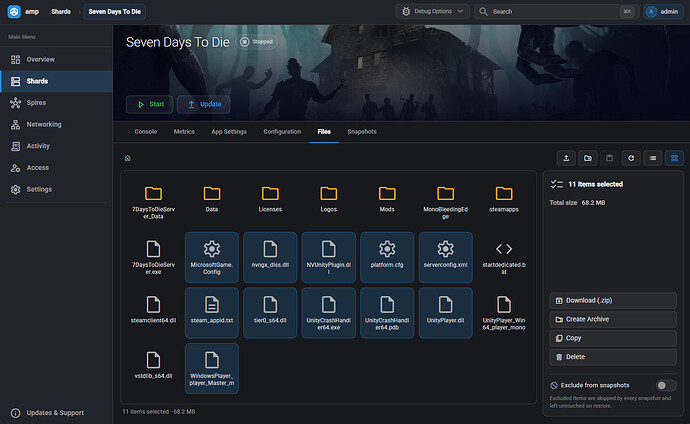The width and height of the screenshot is (690, 424).
Task: Select the serverconfig.xml file
Action: point(446,257)
